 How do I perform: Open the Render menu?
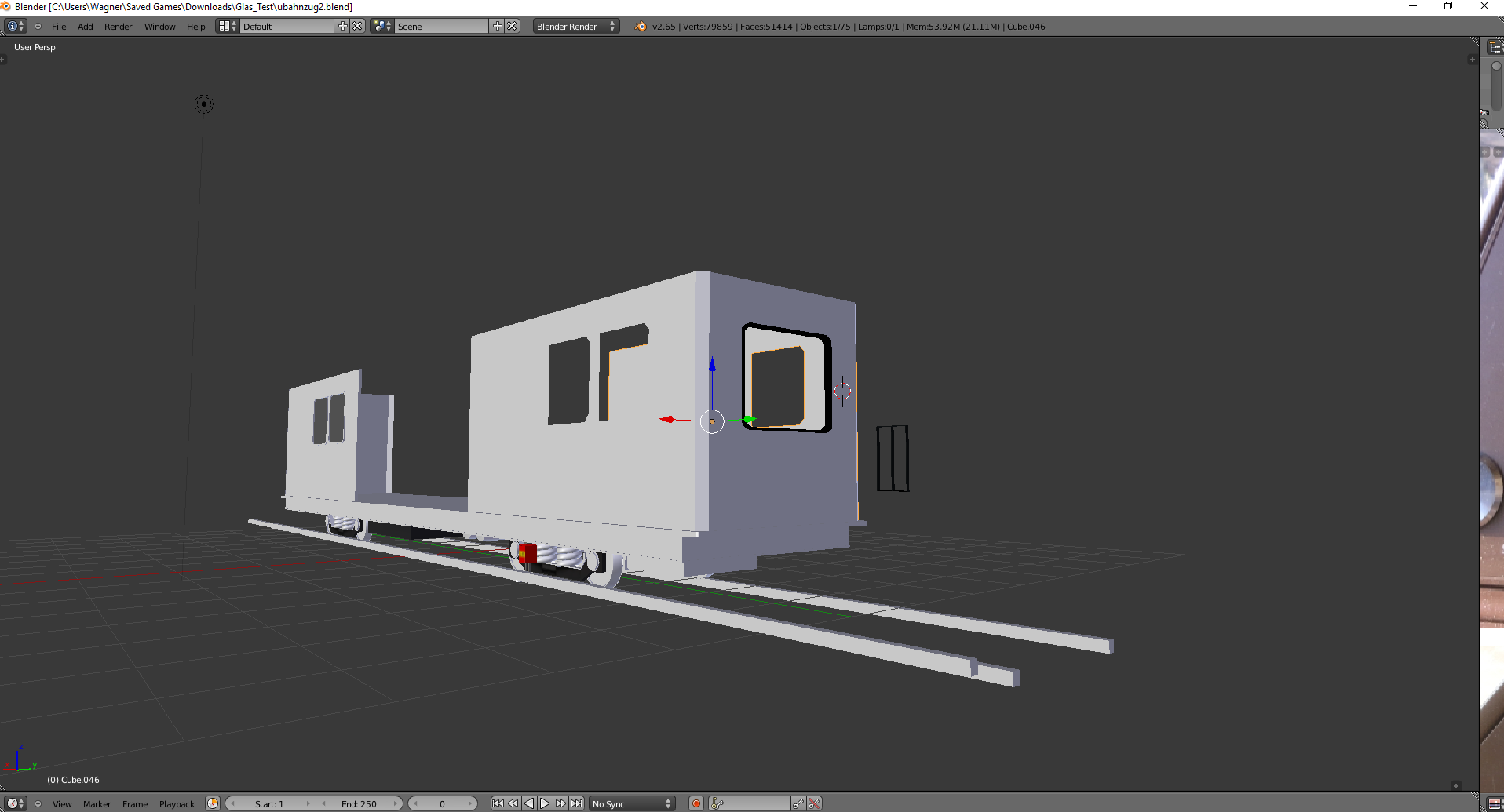pyautogui.click(x=118, y=26)
